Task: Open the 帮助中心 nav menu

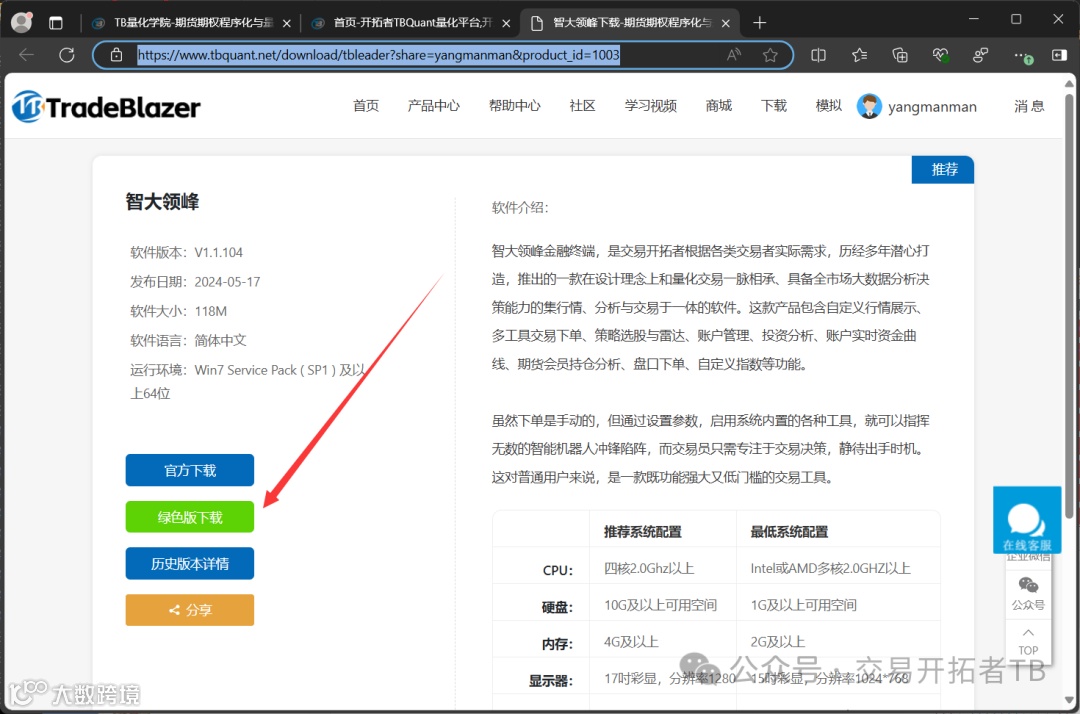Action: point(515,106)
